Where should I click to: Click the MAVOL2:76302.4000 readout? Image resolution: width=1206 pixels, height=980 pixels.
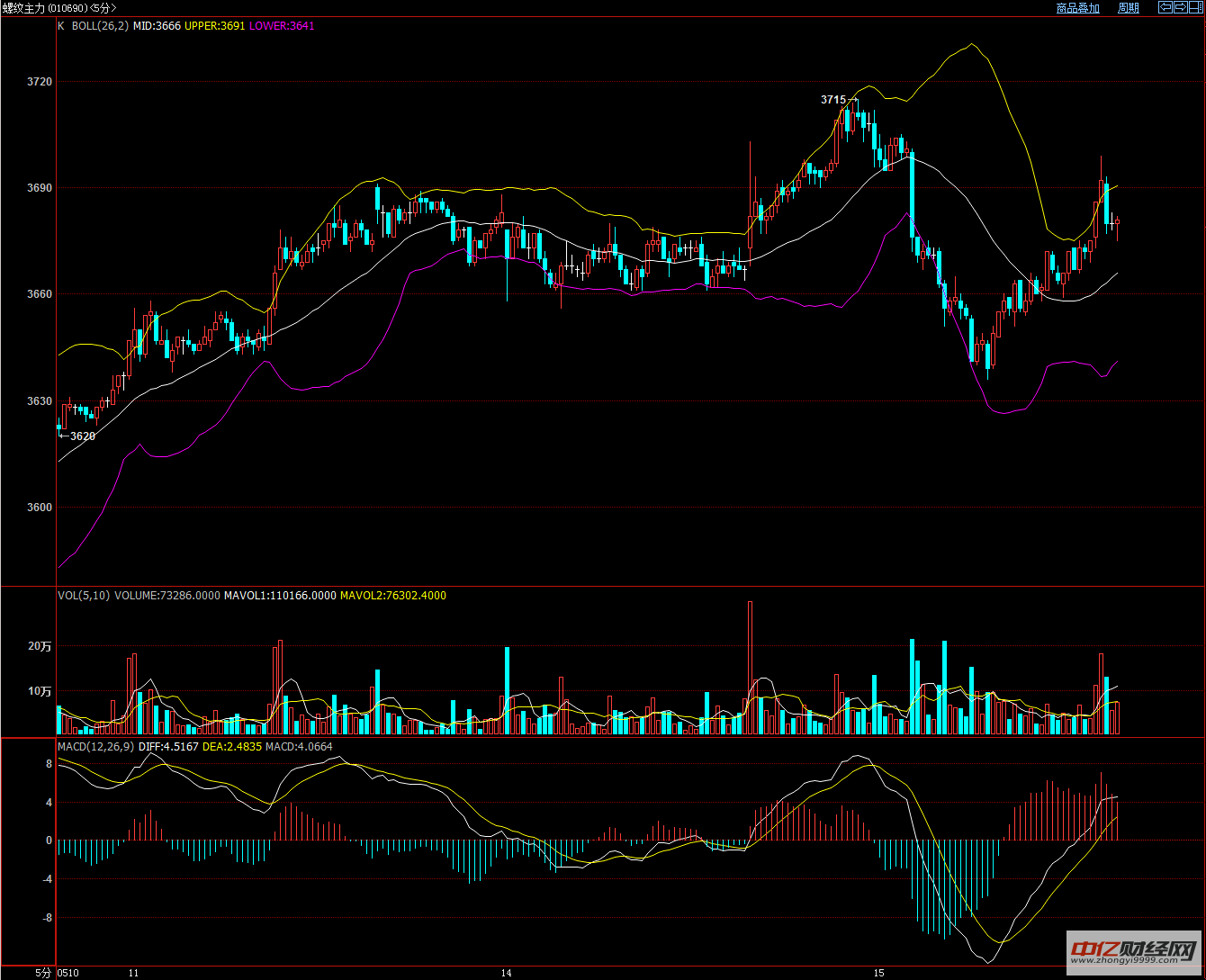393,596
